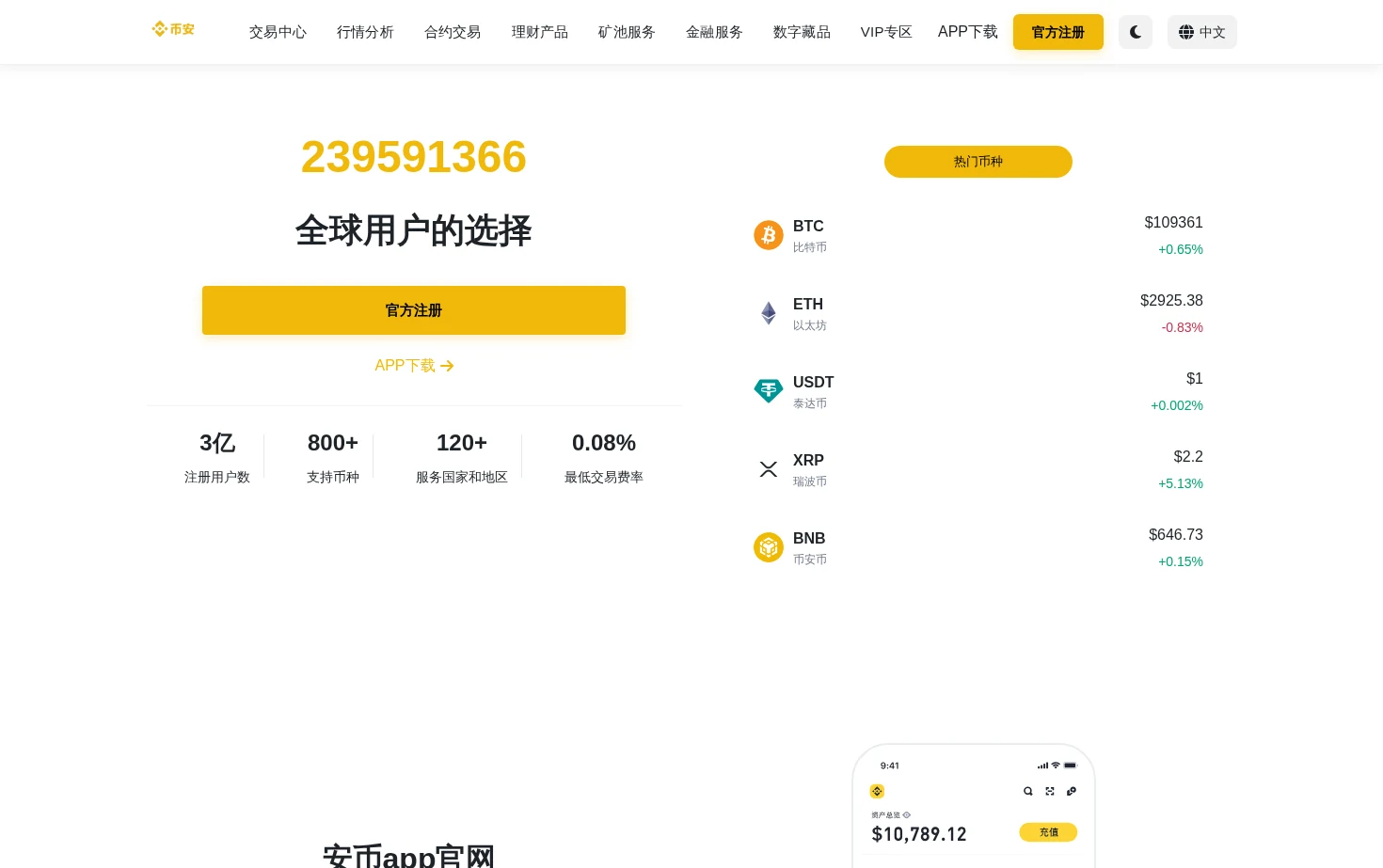
Task: Click the 全球用户的选择 headline
Action: [x=414, y=230]
